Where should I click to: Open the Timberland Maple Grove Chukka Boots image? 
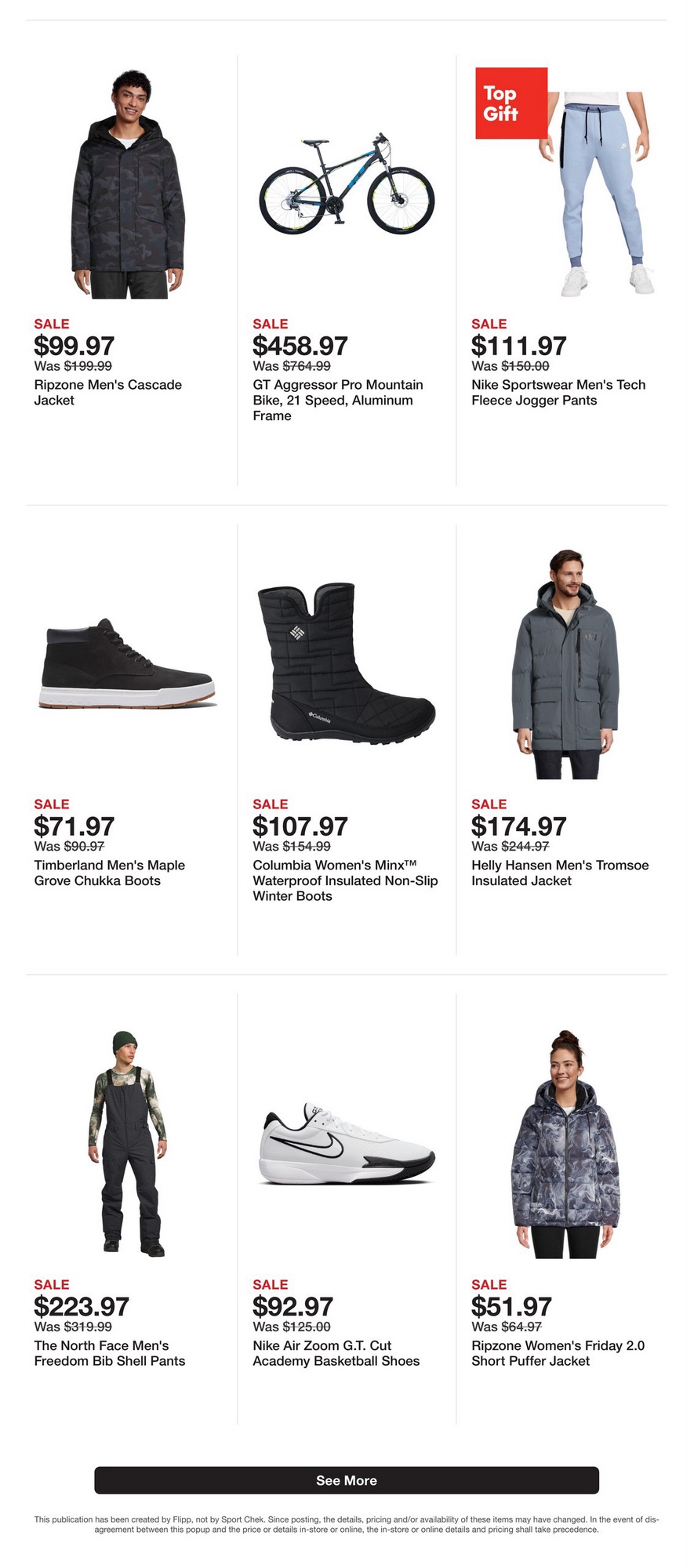[128, 664]
